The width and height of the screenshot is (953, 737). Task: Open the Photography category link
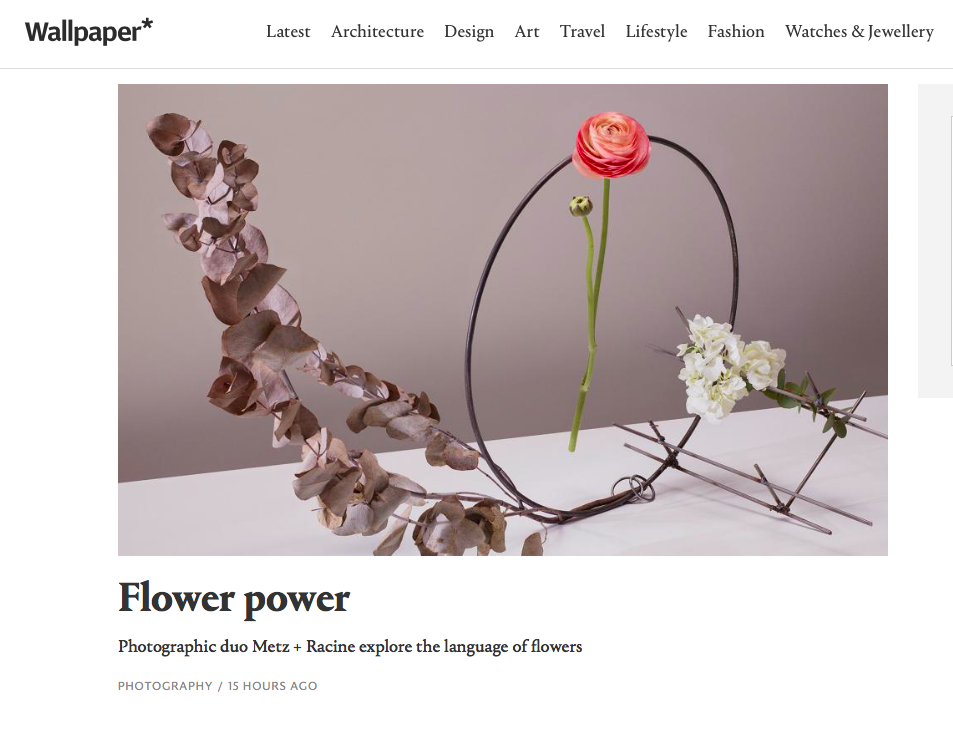(x=165, y=686)
